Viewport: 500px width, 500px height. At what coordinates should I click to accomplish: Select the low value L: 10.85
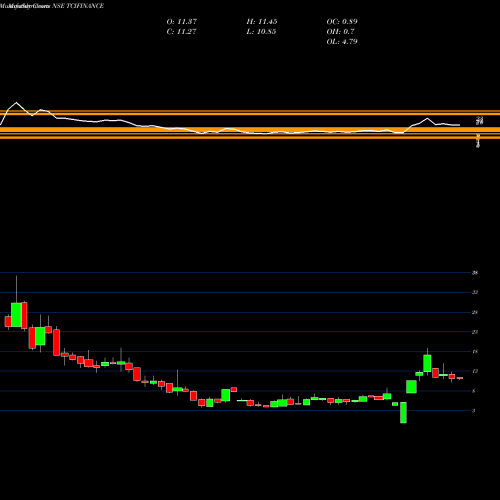click(261, 32)
